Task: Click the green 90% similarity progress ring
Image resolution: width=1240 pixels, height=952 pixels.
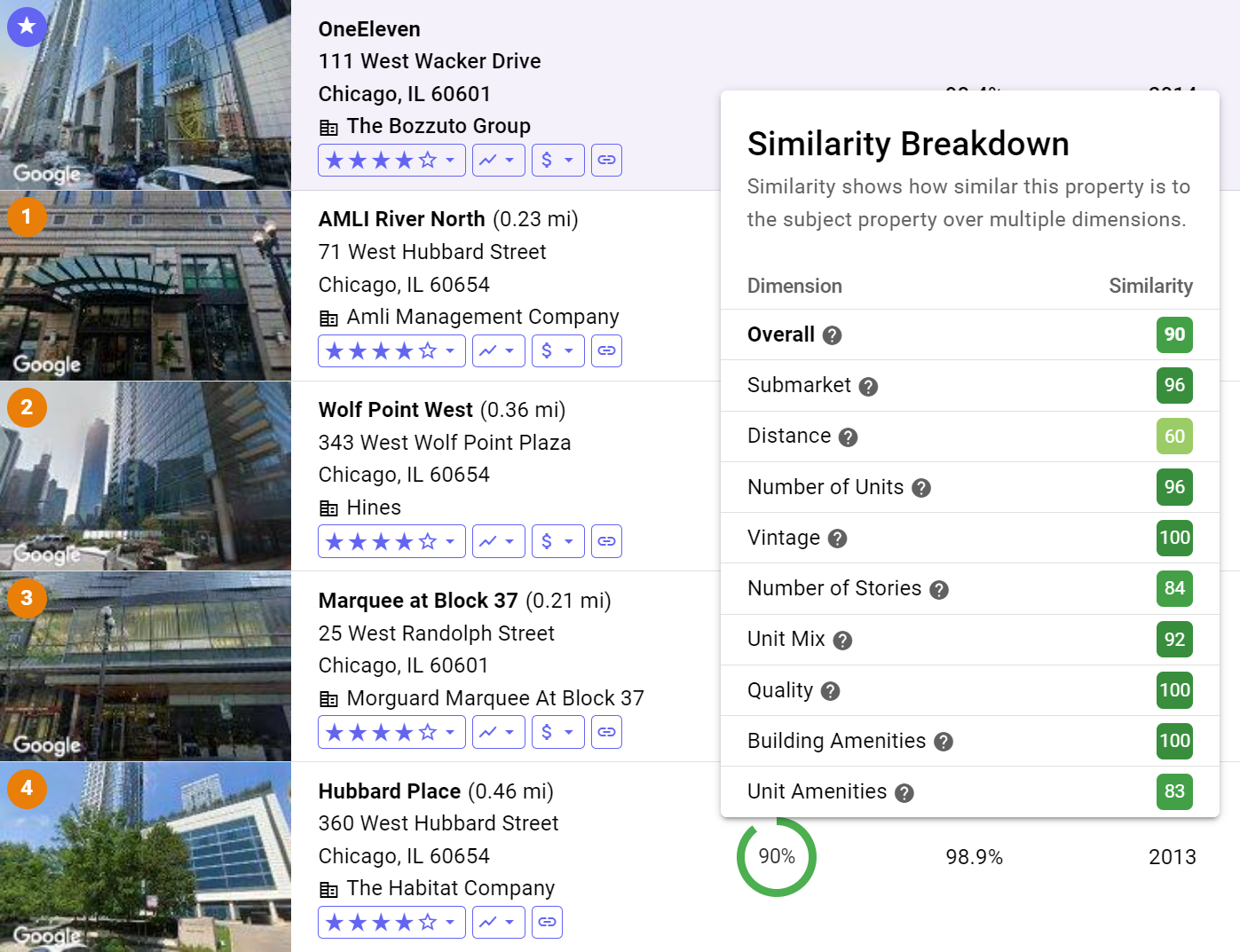Action: 776,857
